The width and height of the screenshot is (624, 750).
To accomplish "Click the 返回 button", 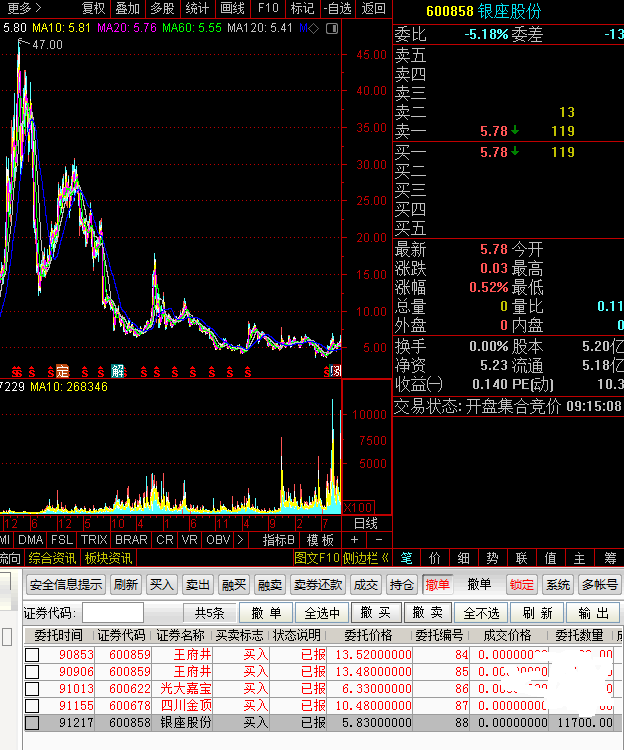I will [x=373, y=8].
